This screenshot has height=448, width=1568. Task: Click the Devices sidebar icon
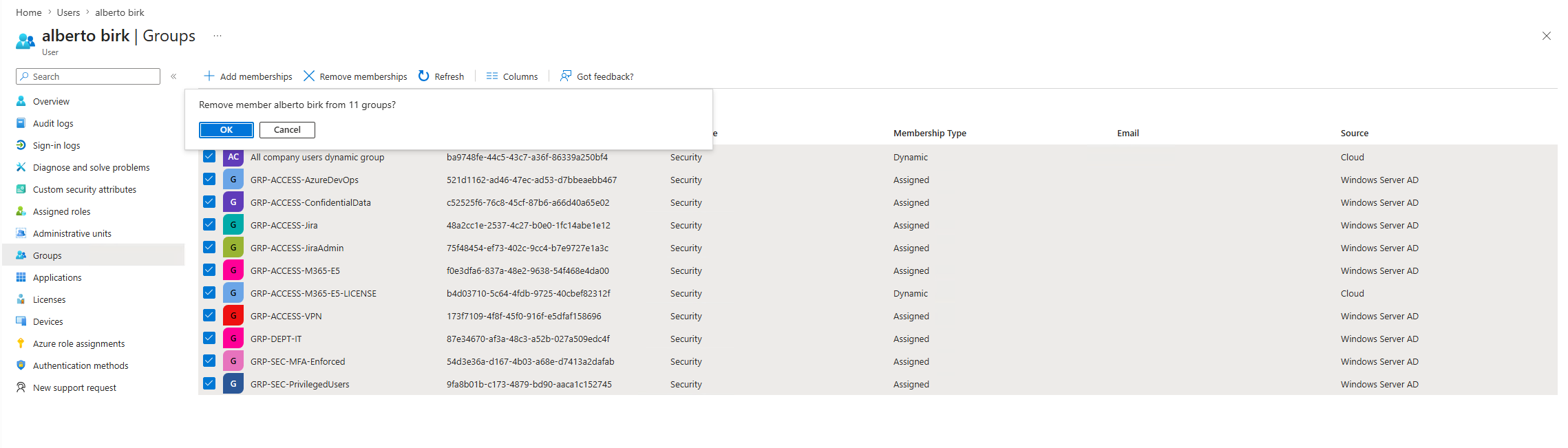pyautogui.click(x=21, y=321)
